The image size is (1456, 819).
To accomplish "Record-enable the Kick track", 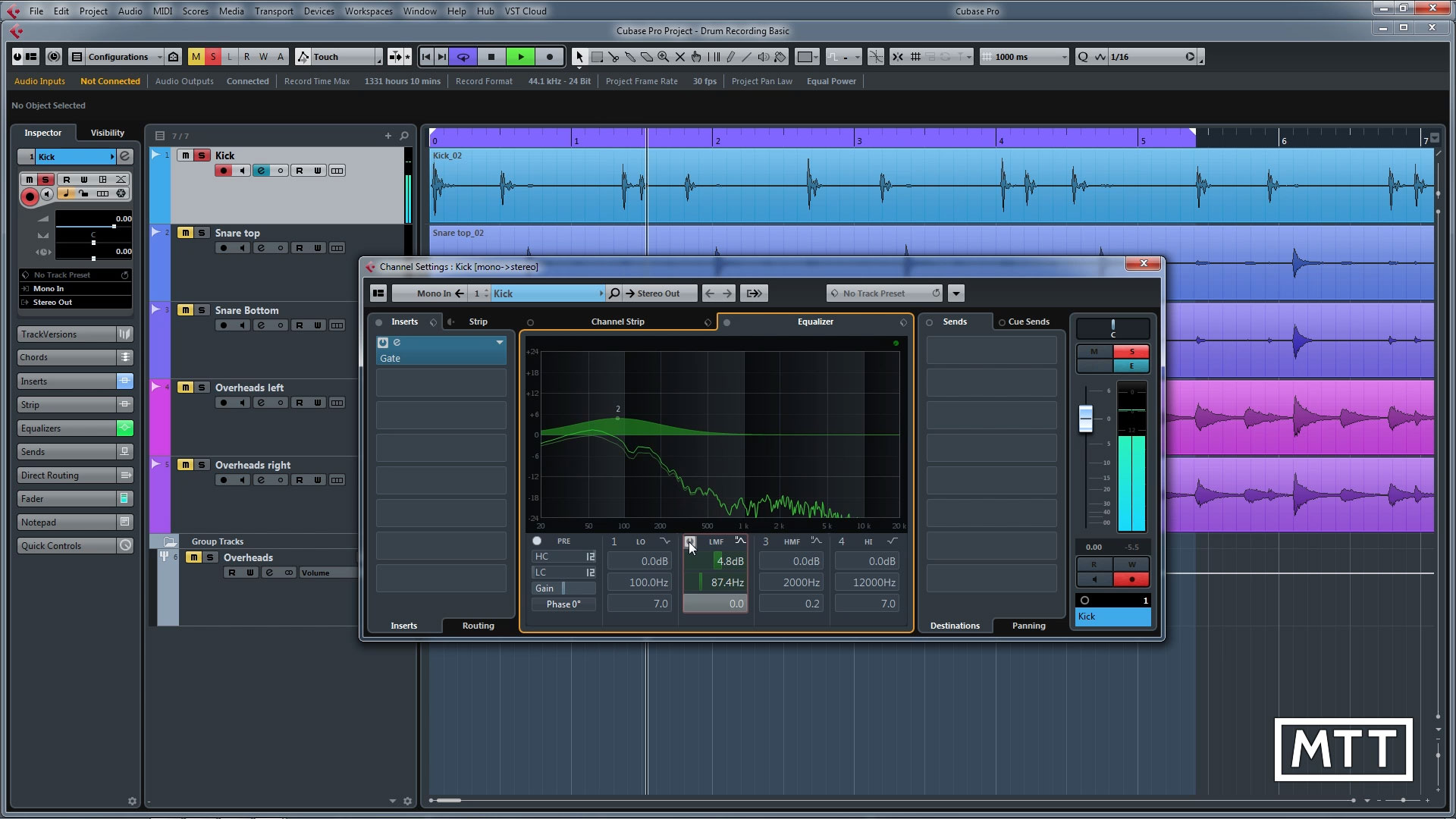I will click(222, 171).
